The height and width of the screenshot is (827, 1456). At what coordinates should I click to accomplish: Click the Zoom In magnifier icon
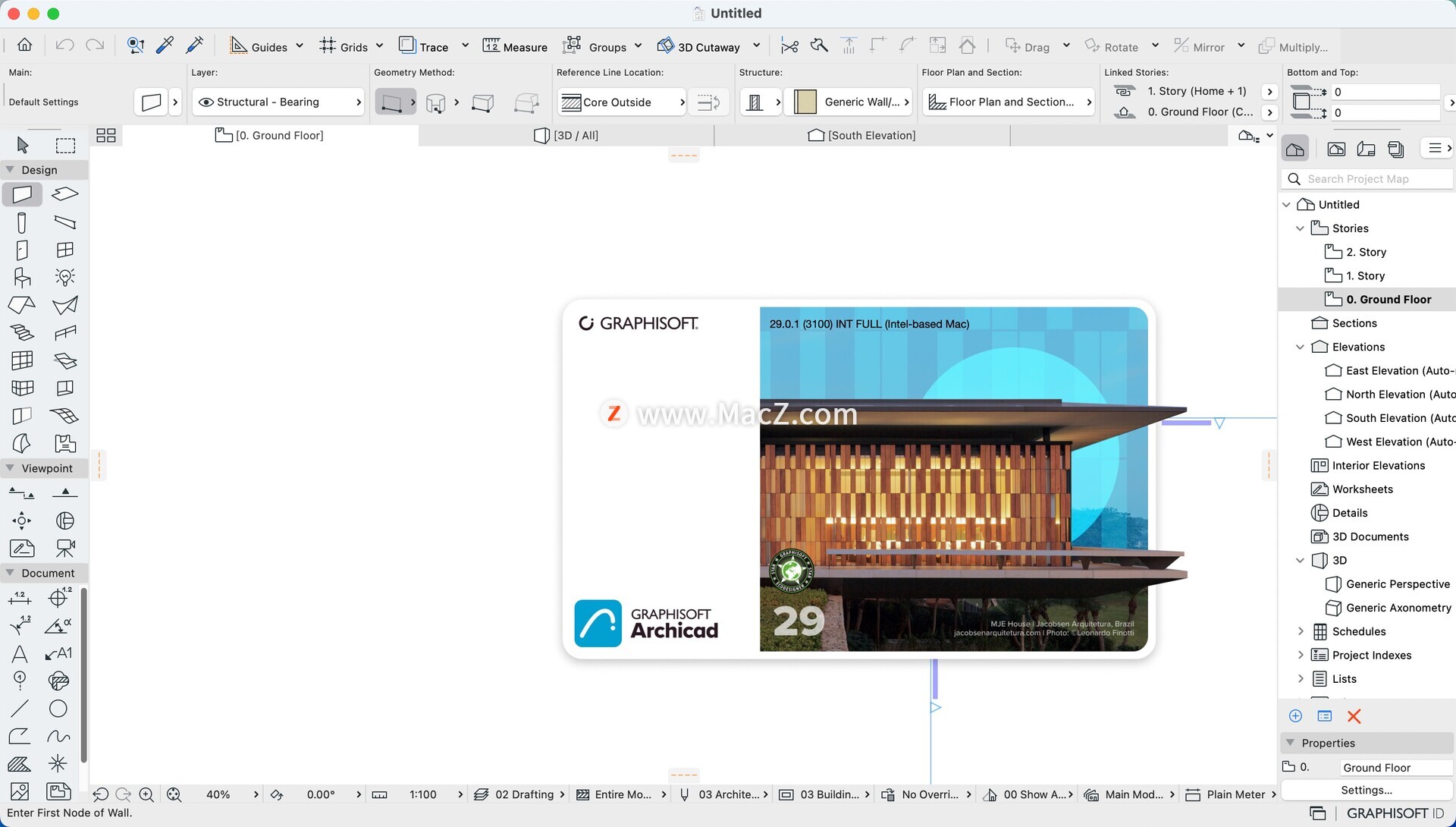pyautogui.click(x=146, y=794)
